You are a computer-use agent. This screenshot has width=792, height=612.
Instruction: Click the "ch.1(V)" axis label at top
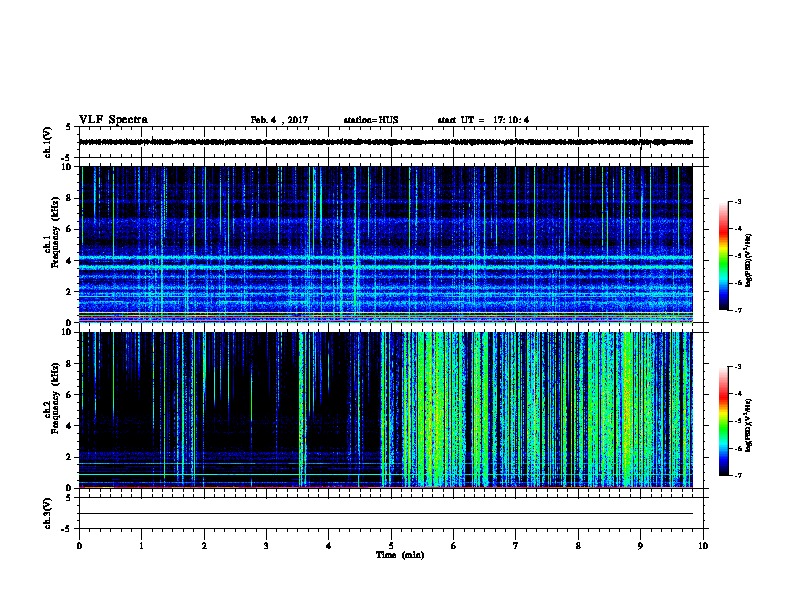point(48,142)
